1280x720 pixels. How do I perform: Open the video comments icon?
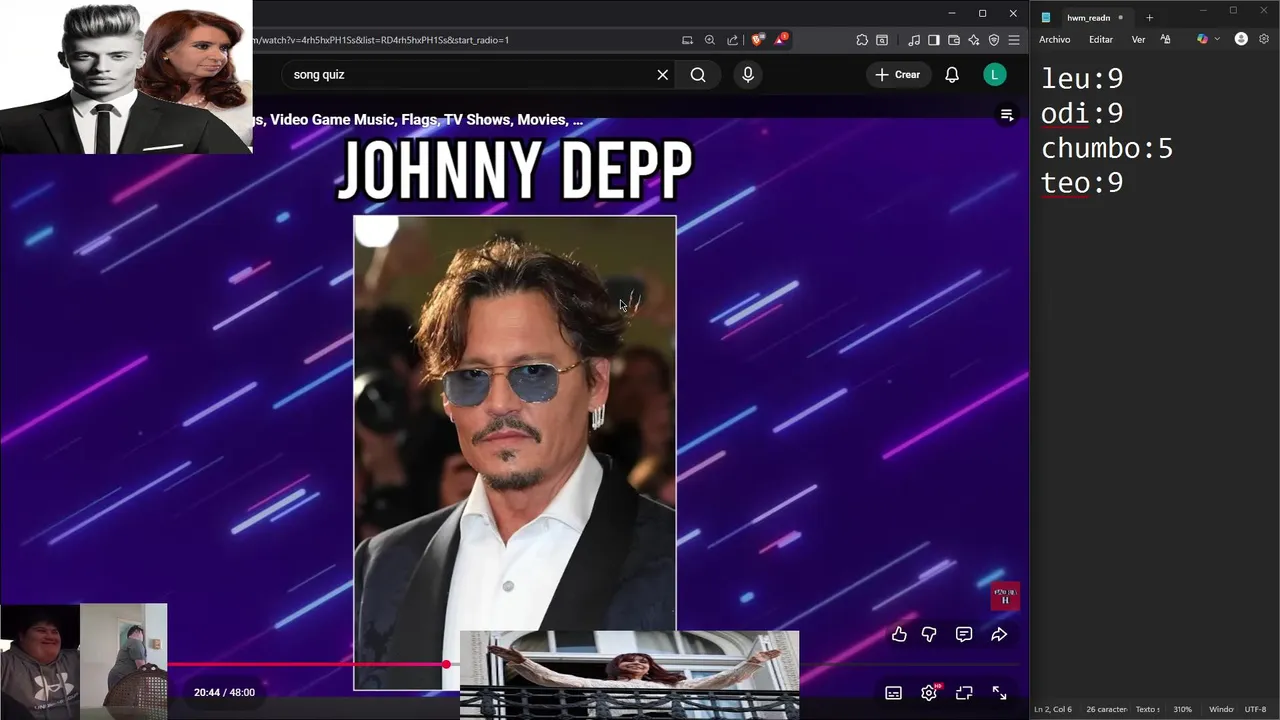(964, 634)
